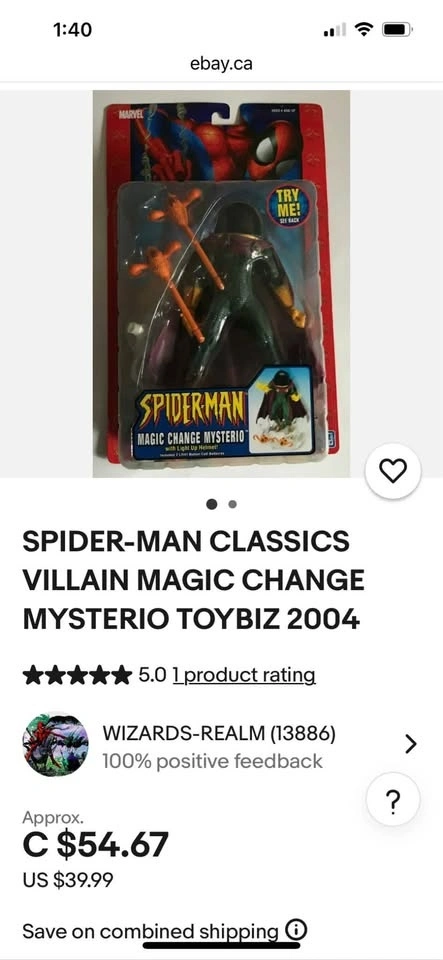Open the question mark help button
Viewport: 443px width, 960px height.
[393, 800]
